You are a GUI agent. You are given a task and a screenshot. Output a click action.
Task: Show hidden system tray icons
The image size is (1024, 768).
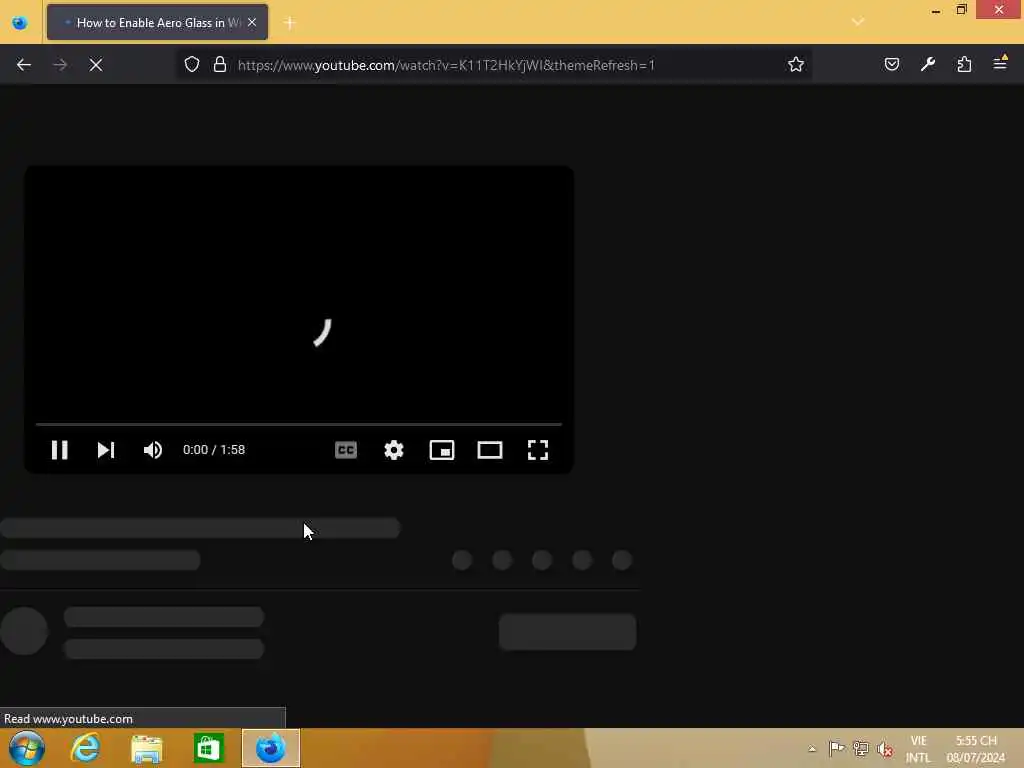(x=812, y=749)
